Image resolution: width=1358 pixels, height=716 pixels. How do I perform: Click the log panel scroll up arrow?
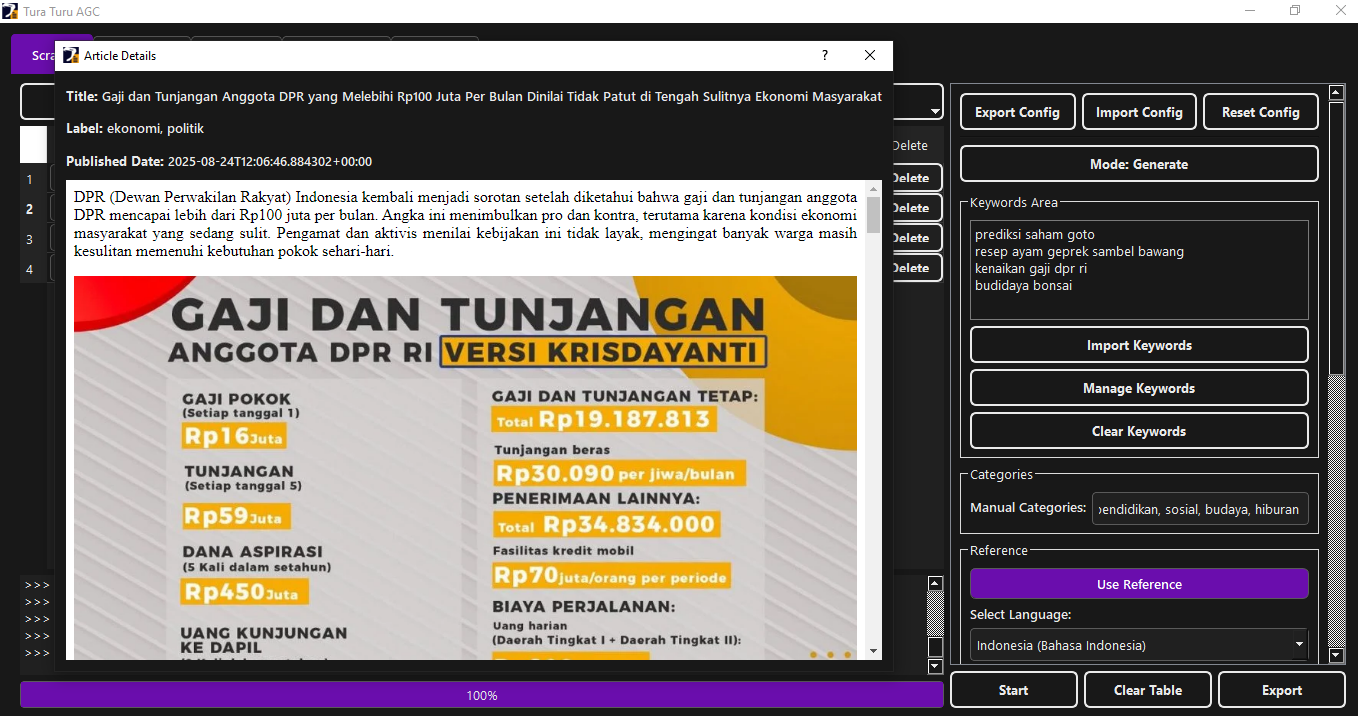pos(936,583)
